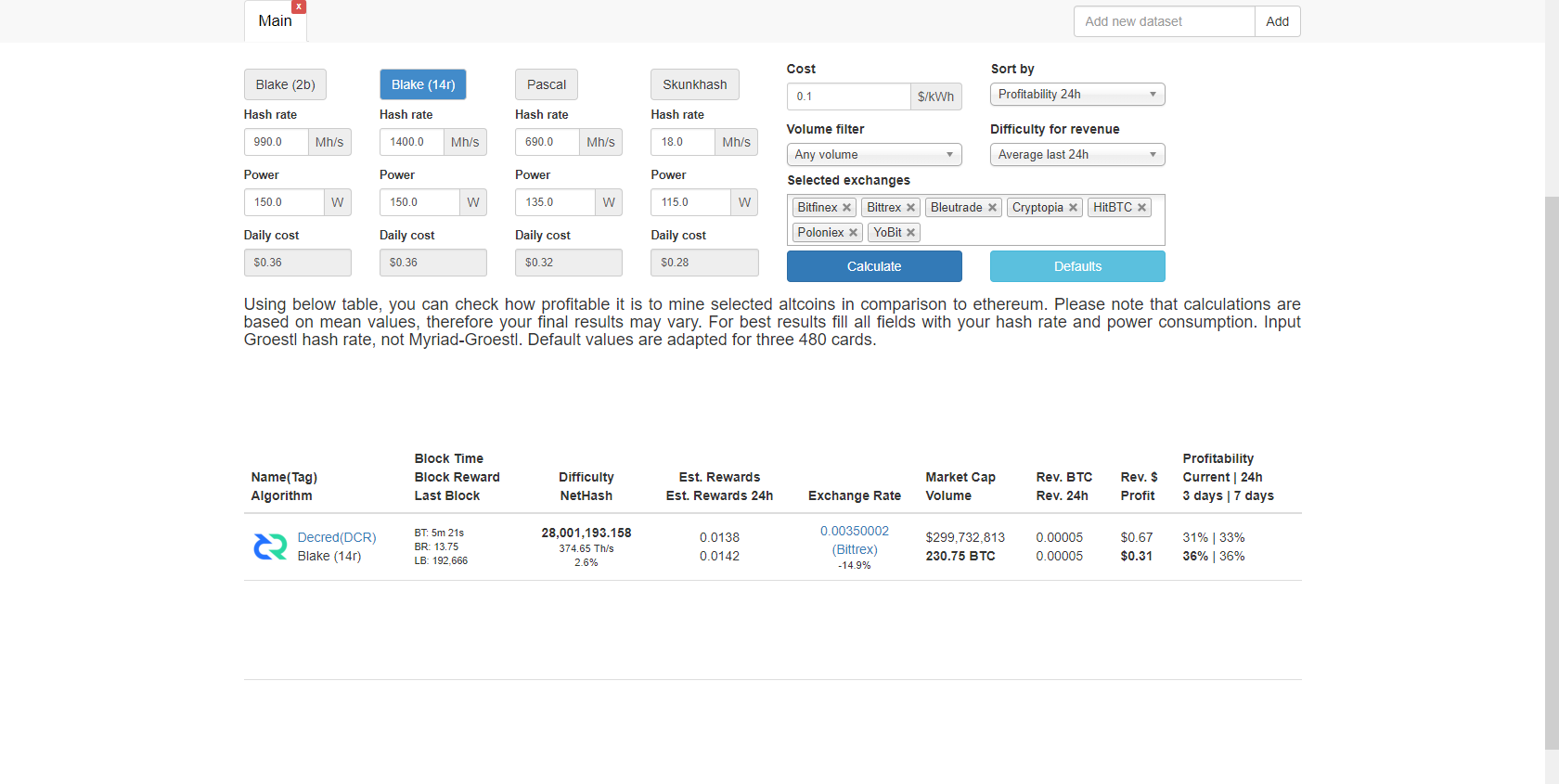Close the Main dataset tab with red x
The height and width of the screenshot is (784, 1559).
click(x=299, y=6)
